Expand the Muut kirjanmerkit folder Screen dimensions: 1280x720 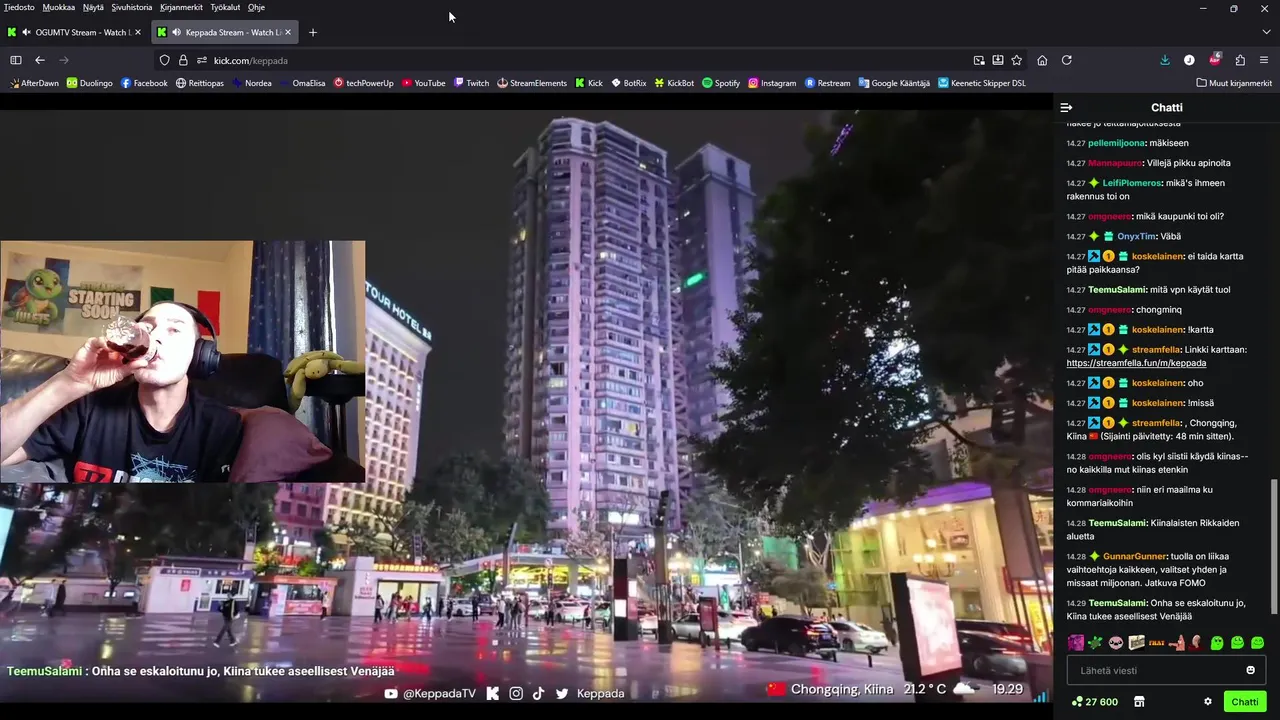(1233, 83)
